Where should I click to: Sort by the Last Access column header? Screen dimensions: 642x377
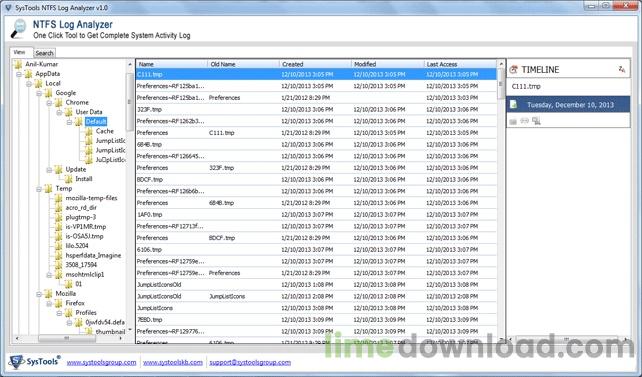460,64
